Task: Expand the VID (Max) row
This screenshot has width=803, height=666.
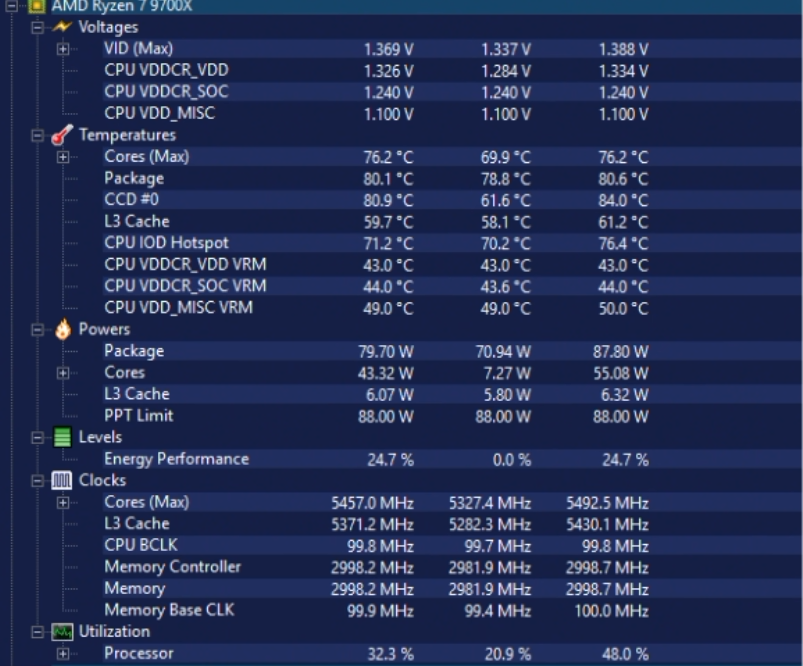Action: coord(62,49)
